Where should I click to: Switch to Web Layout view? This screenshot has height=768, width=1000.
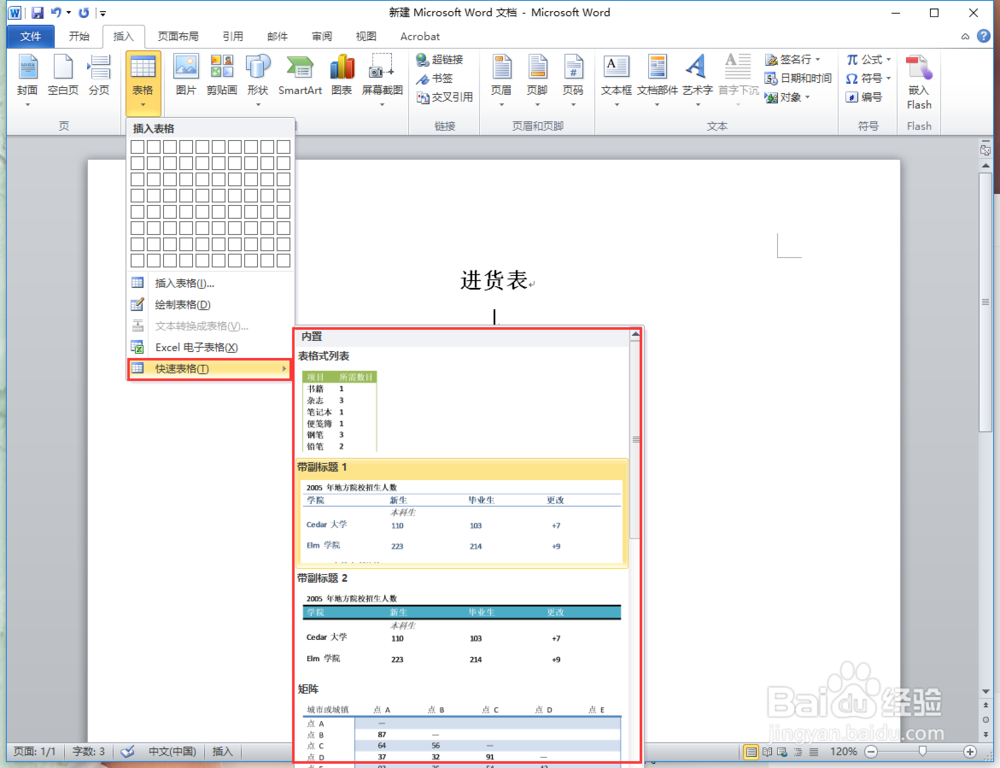(783, 751)
